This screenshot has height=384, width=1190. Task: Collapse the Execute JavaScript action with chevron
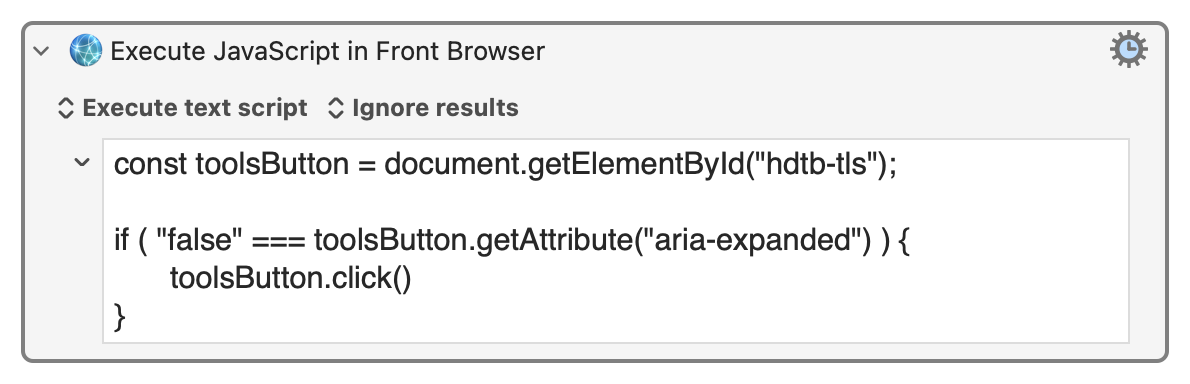click(x=42, y=51)
